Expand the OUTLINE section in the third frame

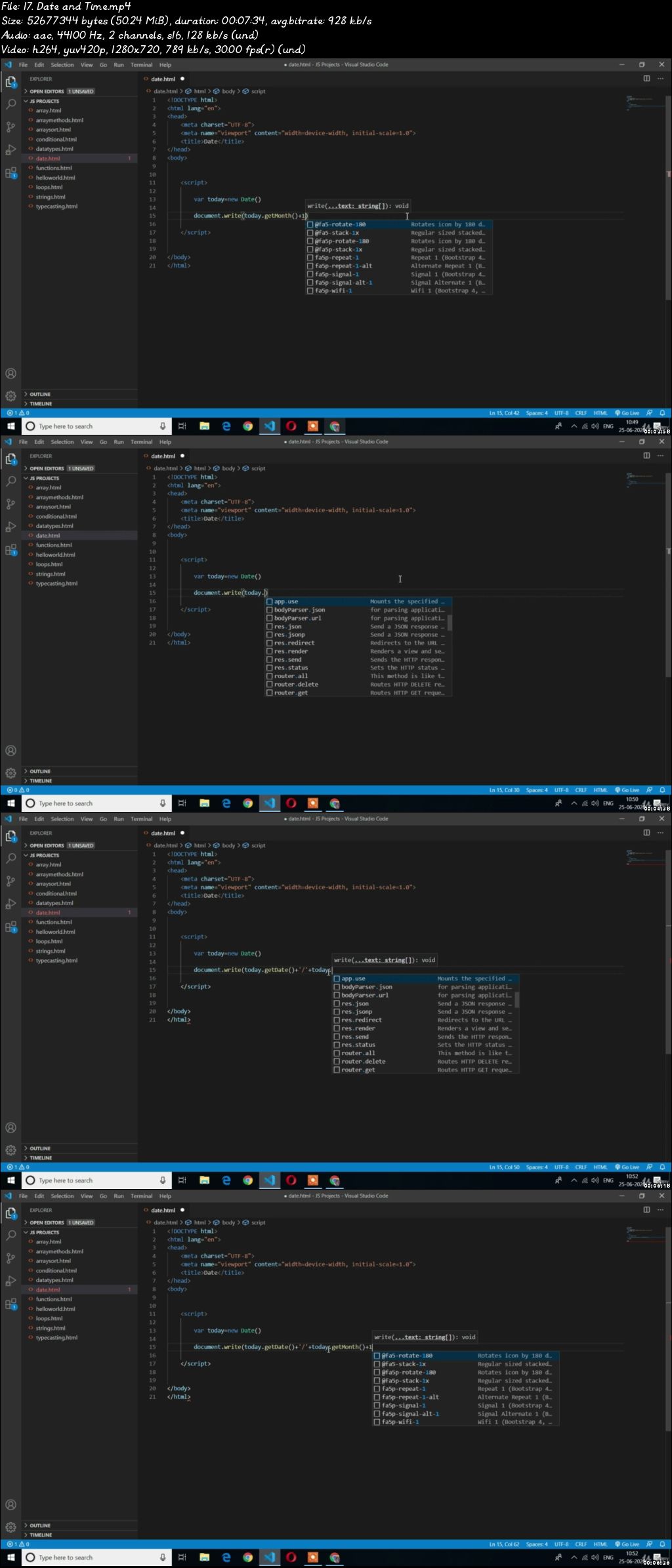[80, 1148]
